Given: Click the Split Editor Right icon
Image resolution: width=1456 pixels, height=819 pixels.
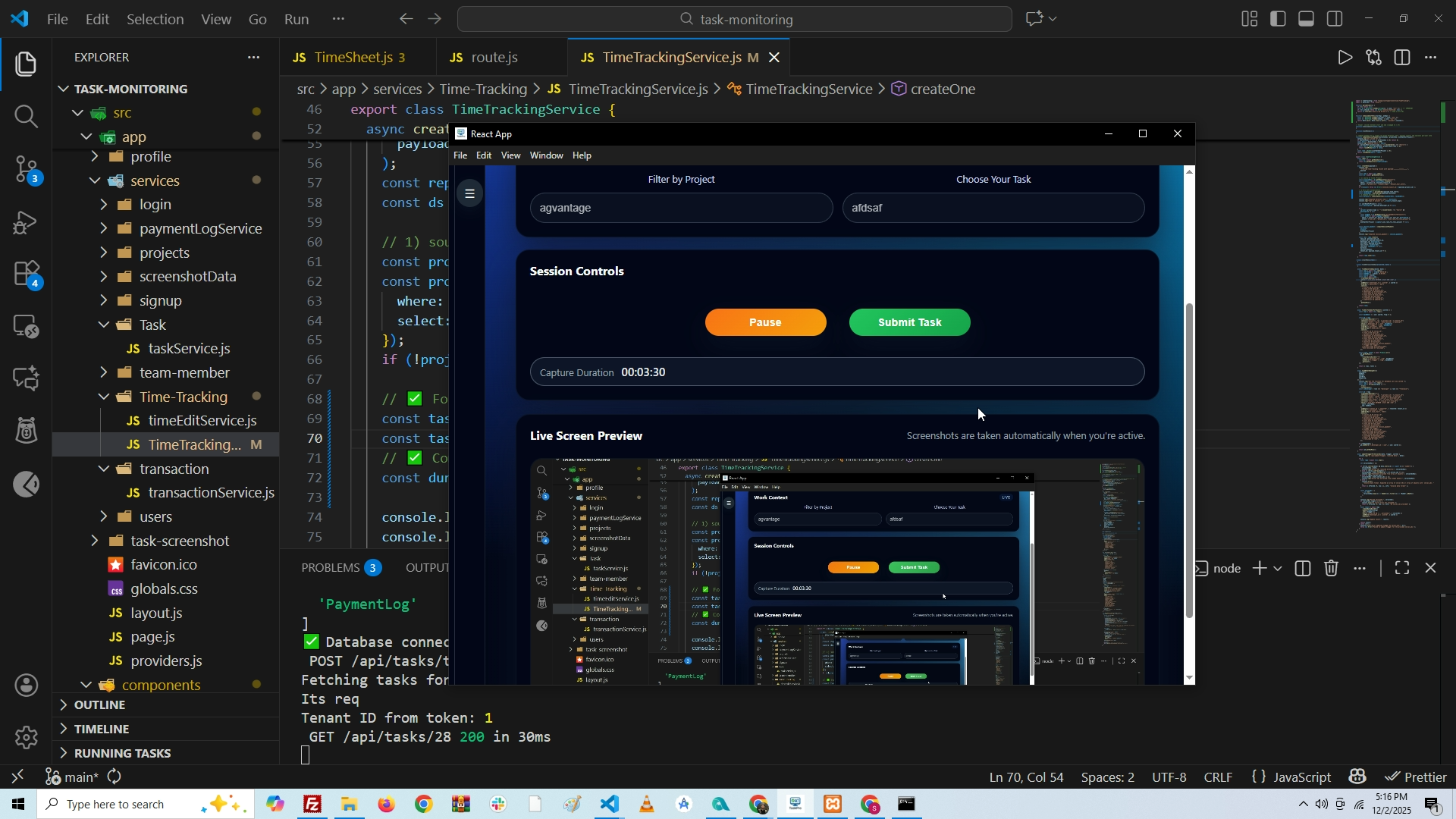Looking at the screenshot, I should 1402,58.
